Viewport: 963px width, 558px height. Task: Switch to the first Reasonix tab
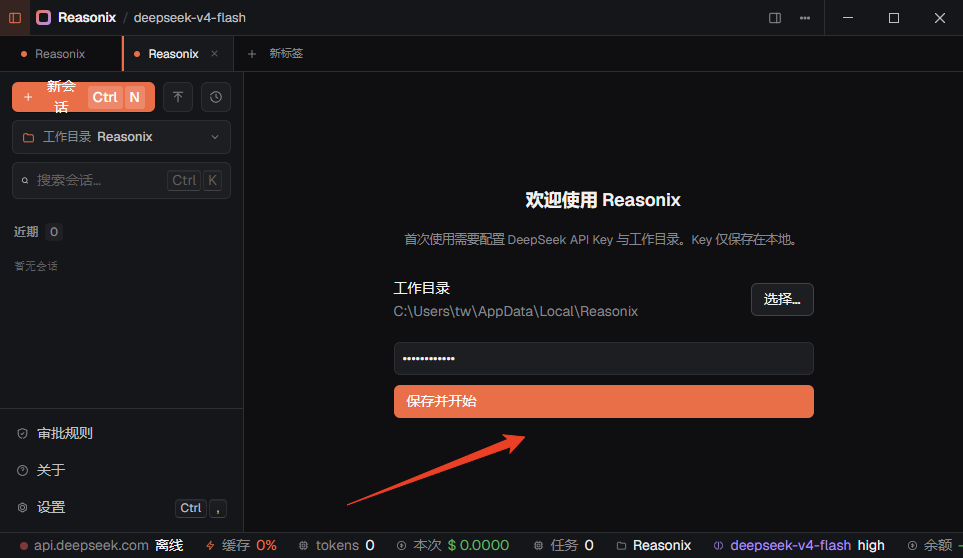[61, 54]
